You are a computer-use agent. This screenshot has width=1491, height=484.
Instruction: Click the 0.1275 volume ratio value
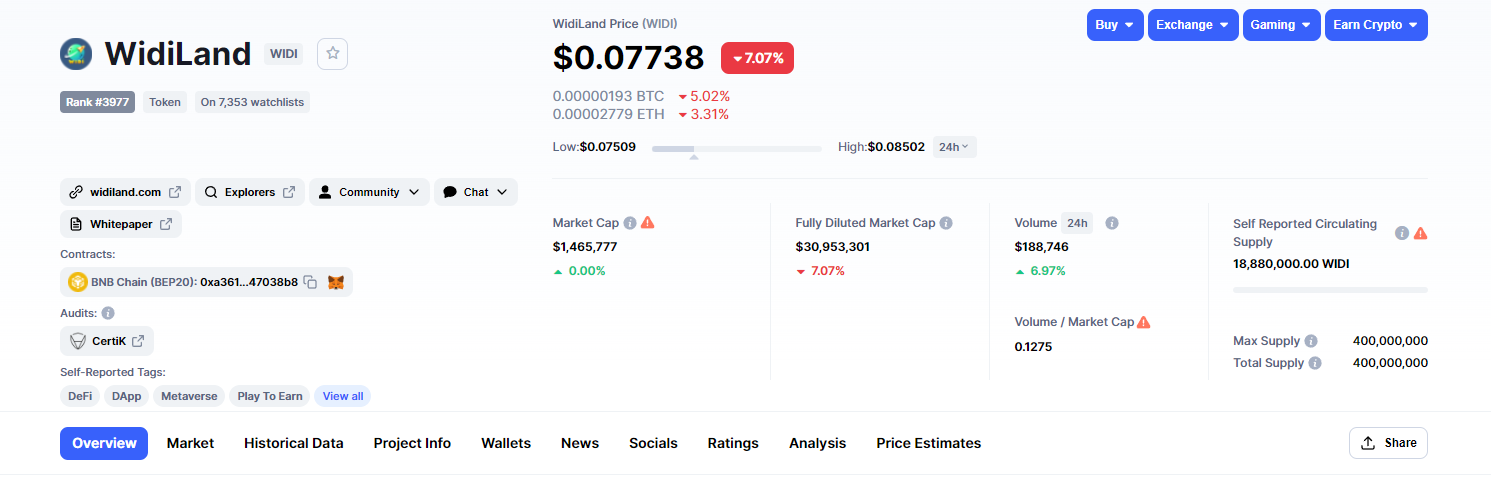tap(1033, 347)
